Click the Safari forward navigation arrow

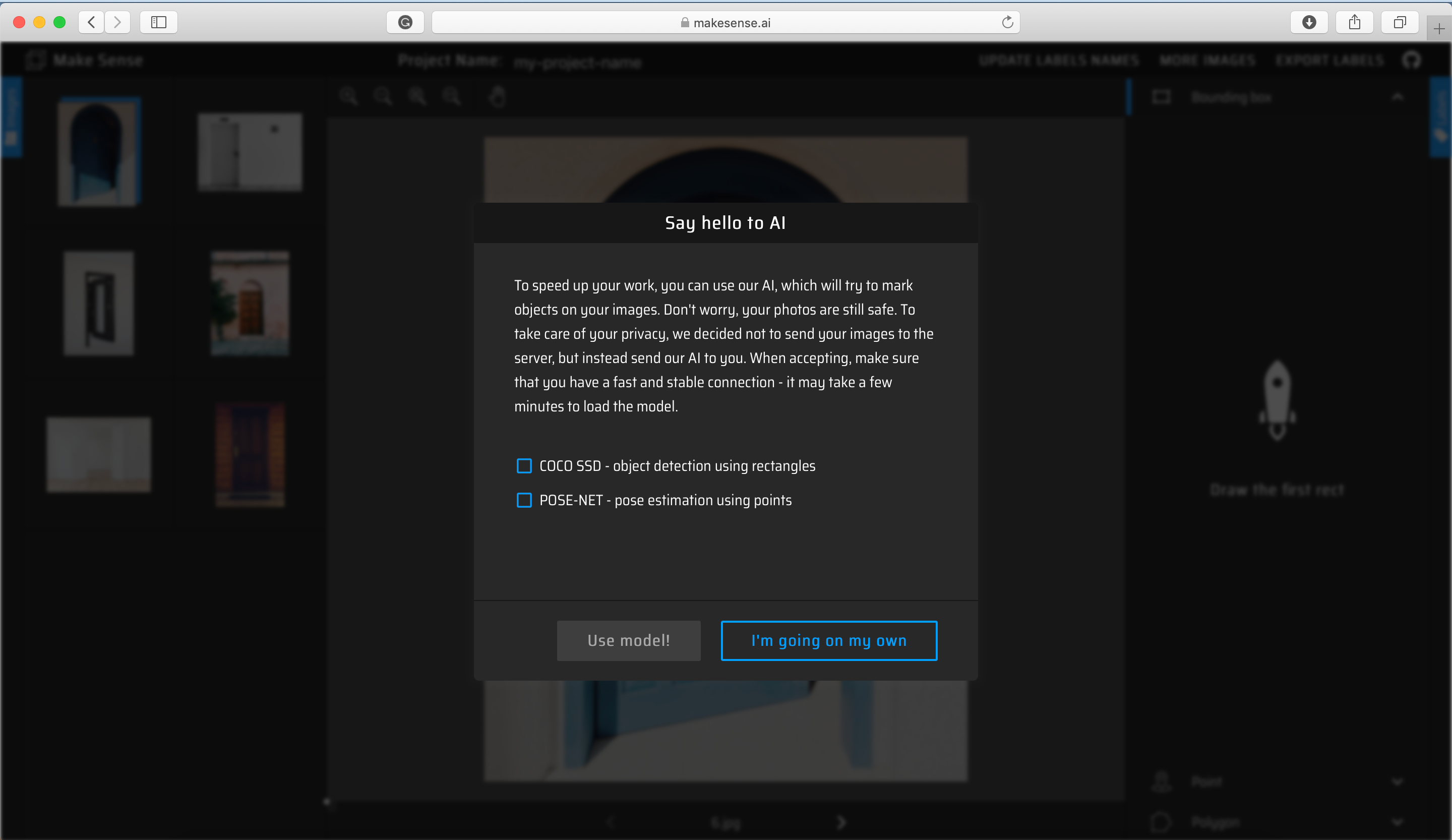[117, 23]
